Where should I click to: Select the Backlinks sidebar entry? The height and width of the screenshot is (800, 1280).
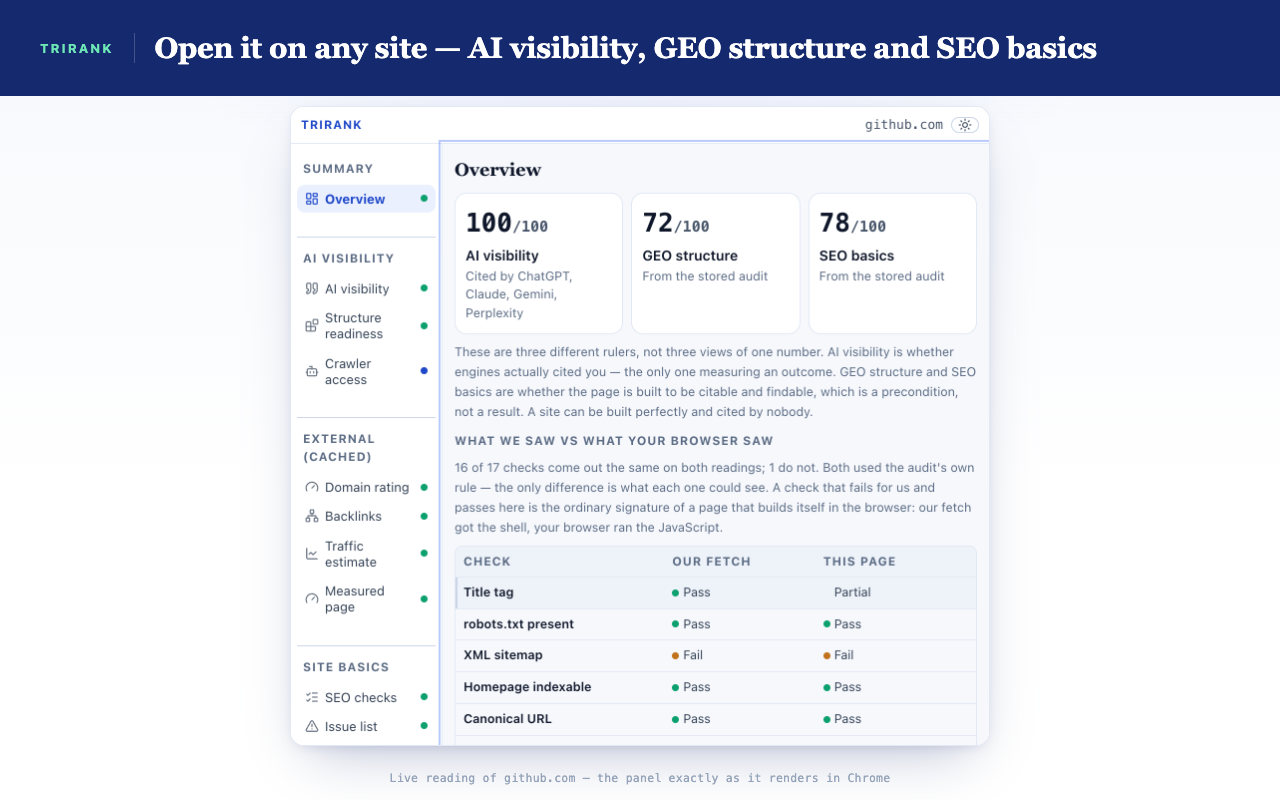click(x=366, y=517)
